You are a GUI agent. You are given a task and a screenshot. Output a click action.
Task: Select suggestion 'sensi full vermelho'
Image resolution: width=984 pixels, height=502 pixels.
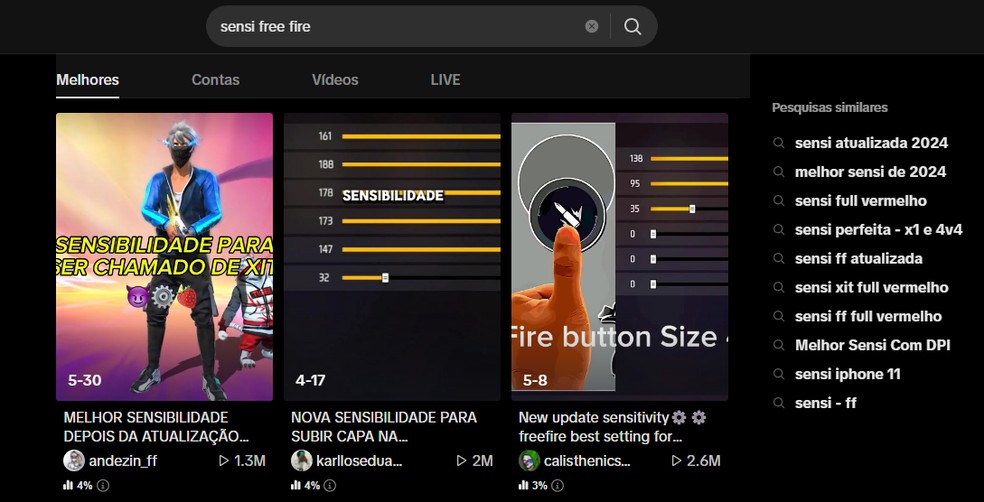tap(860, 201)
